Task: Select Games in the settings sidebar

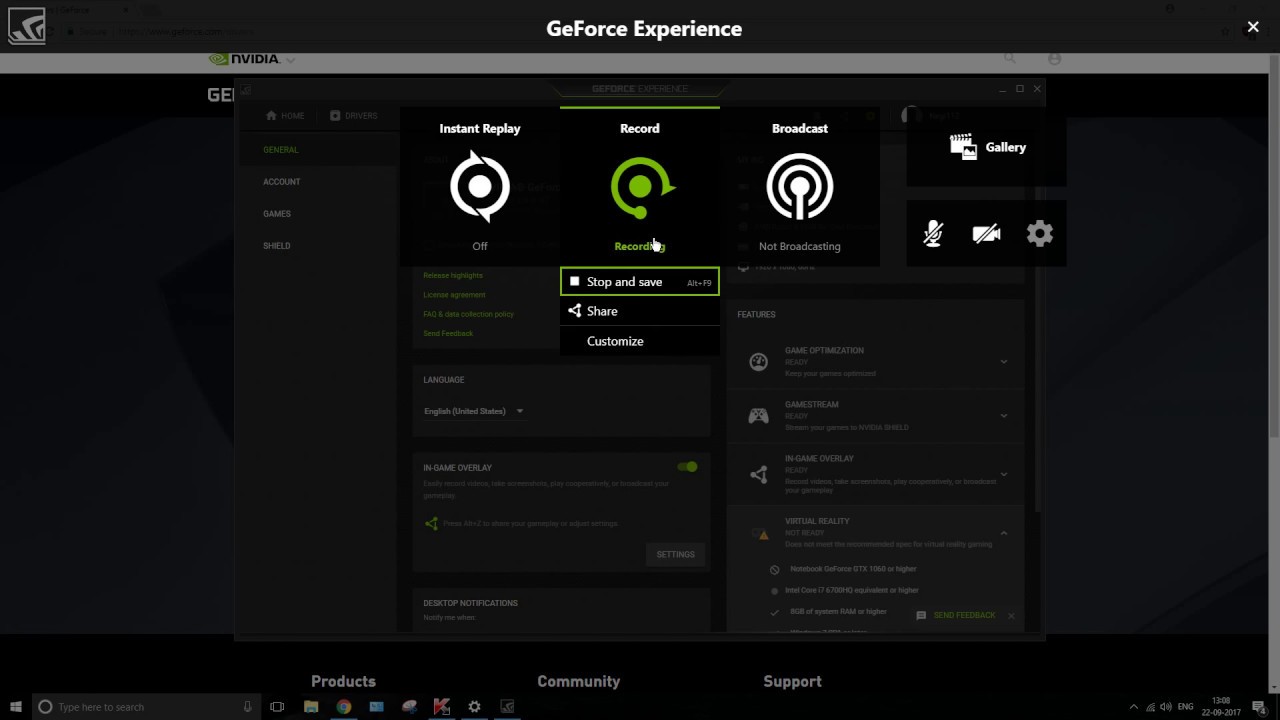Action: pyautogui.click(x=277, y=214)
